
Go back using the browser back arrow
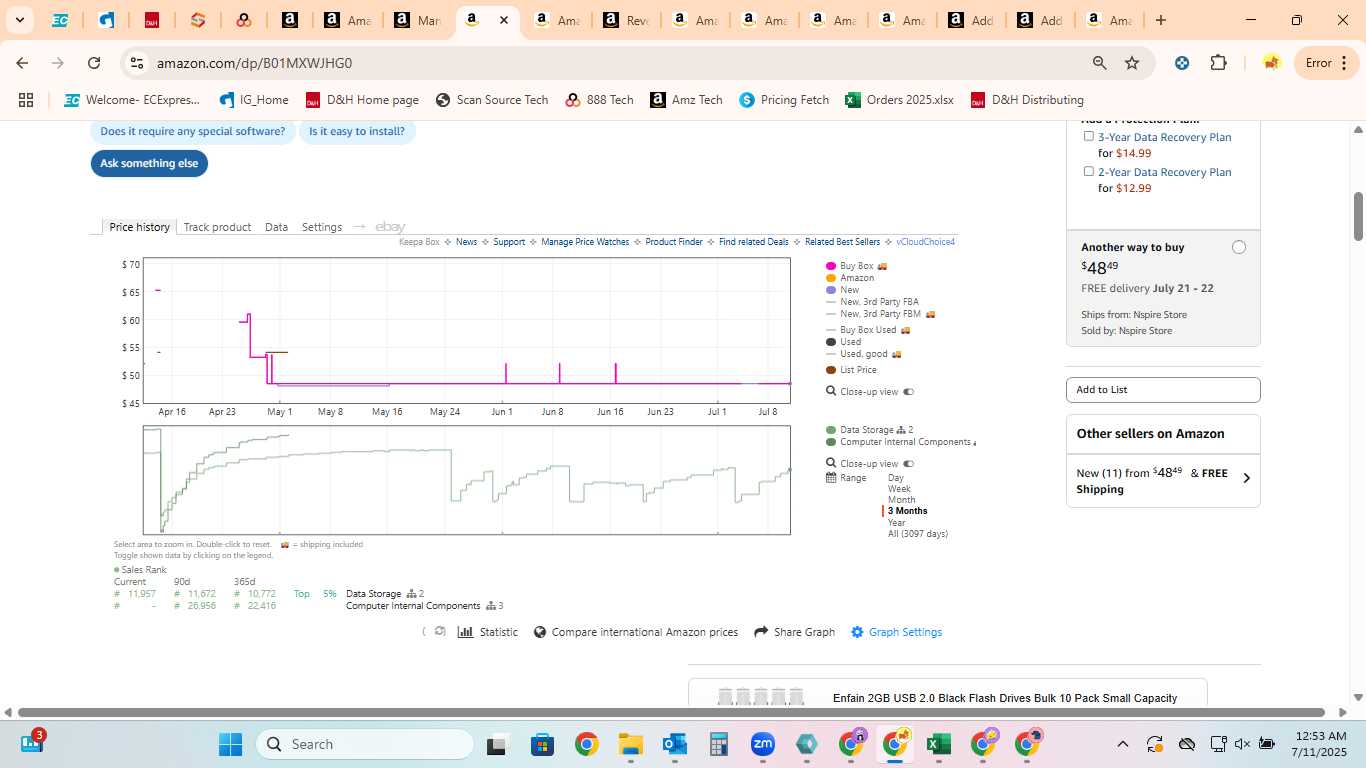coord(22,63)
